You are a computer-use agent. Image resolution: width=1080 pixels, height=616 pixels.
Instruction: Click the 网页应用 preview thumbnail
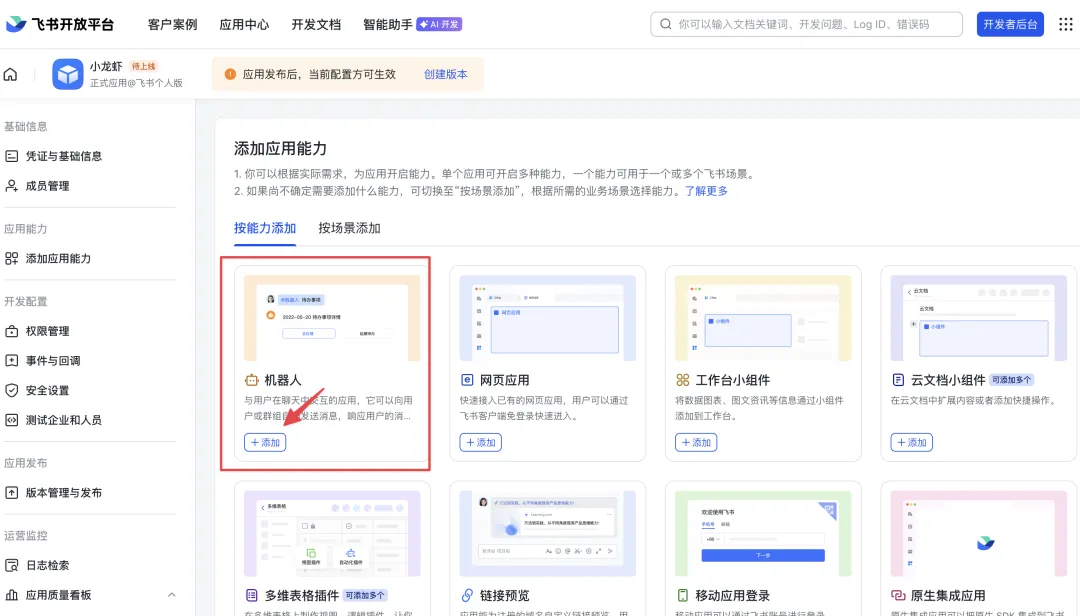pyautogui.click(x=548, y=318)
